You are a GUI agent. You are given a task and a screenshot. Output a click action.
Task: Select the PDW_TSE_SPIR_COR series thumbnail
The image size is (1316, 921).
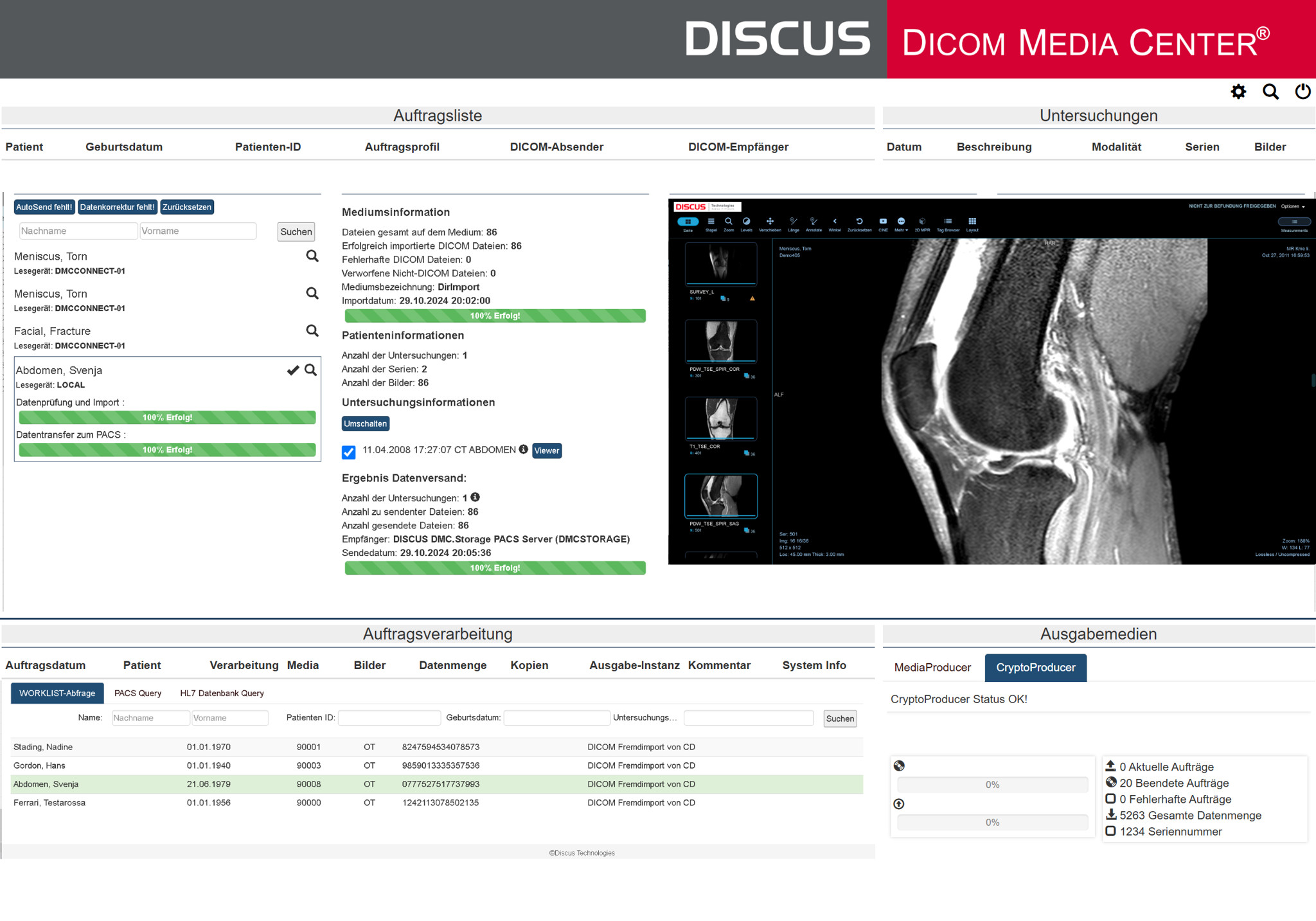coord(721,341)
